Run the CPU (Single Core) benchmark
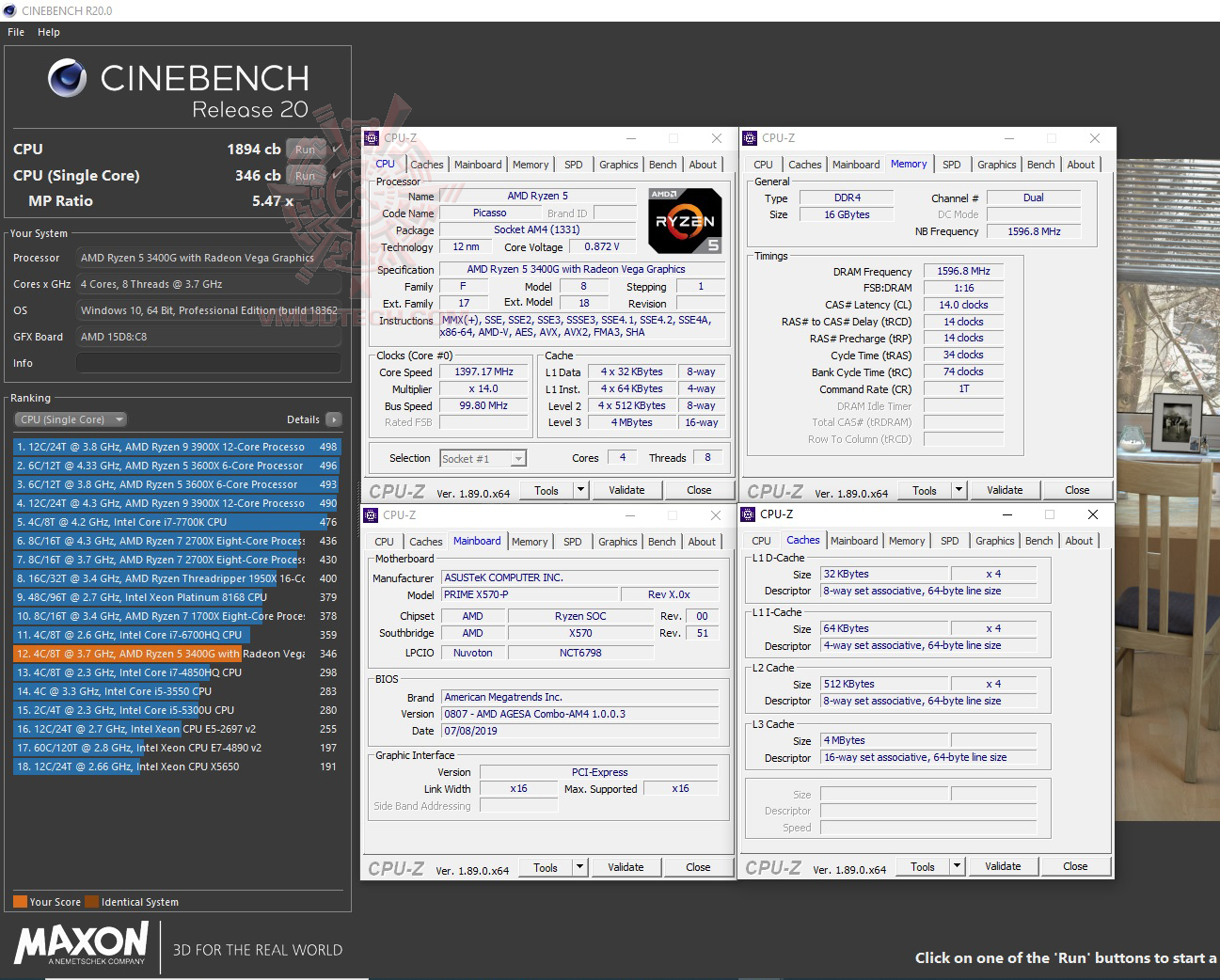 click(x=306, y=176)
